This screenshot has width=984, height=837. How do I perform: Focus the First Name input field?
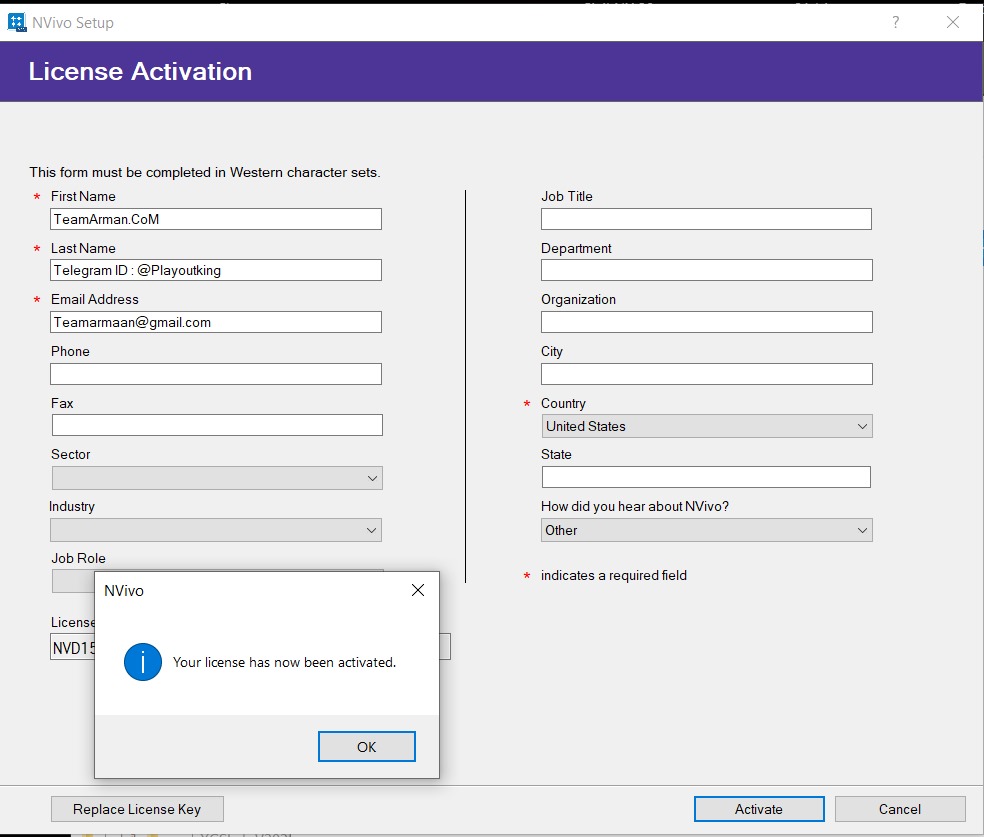pyautogui.click(x=216, y=219)
